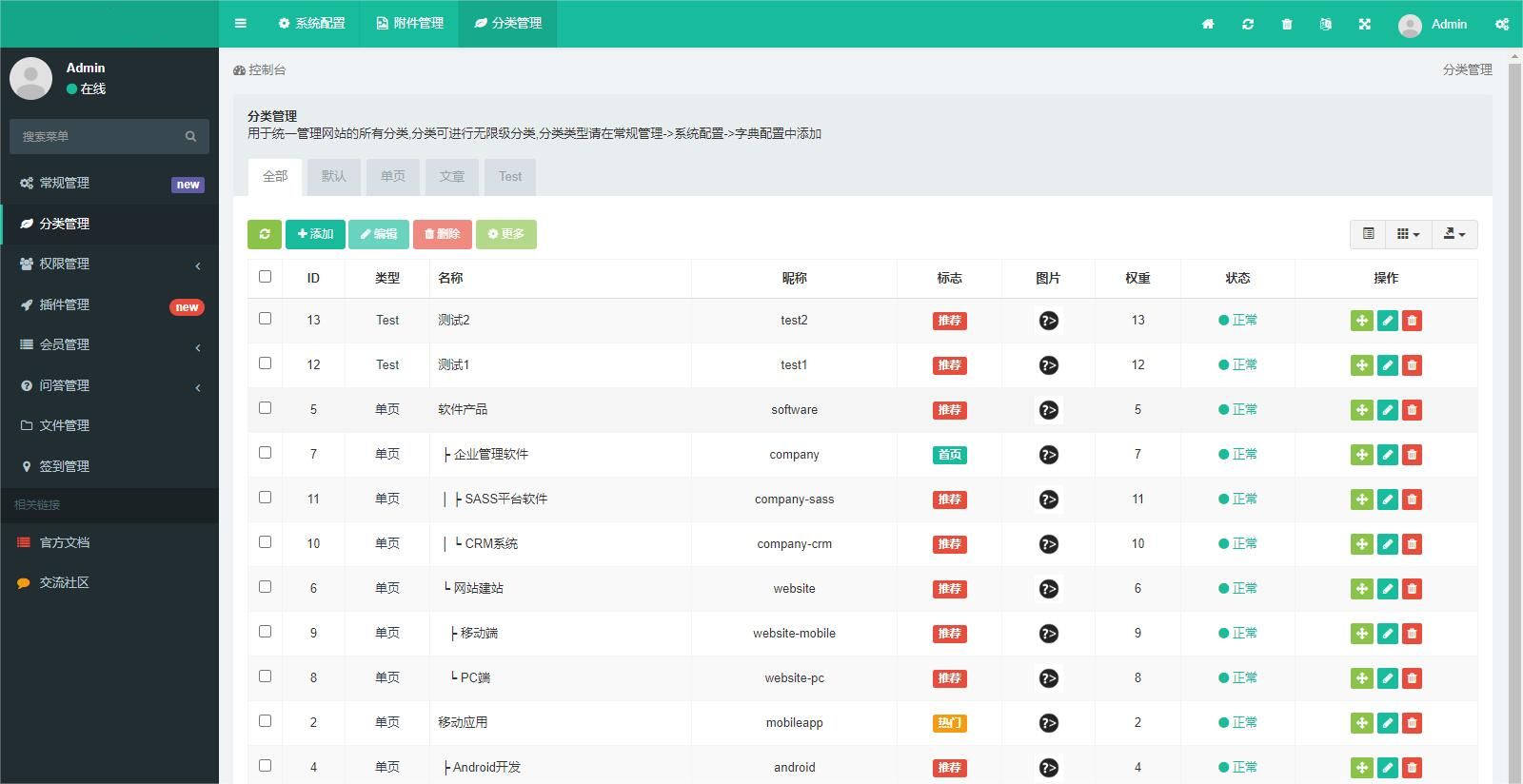1523x784 pixels.
Task: Open the 更多 dropdown button
Action: tap(506, 234)
